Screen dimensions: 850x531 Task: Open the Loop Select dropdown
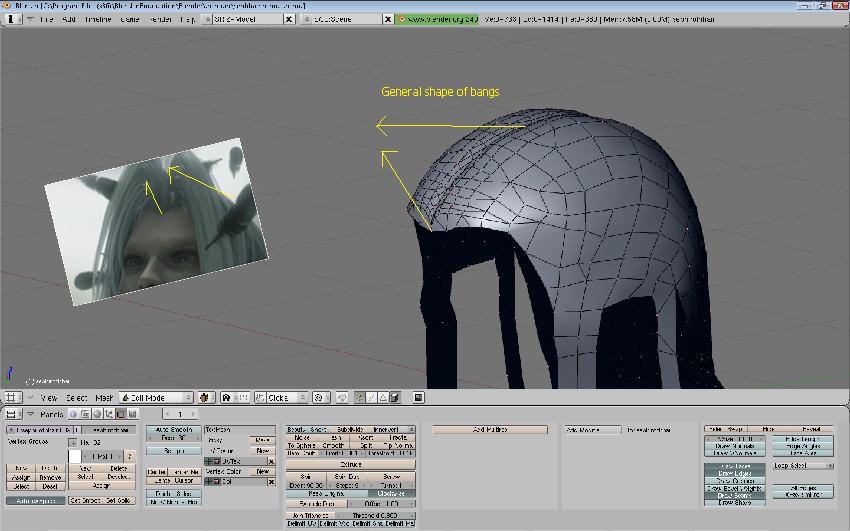point(803,466)
